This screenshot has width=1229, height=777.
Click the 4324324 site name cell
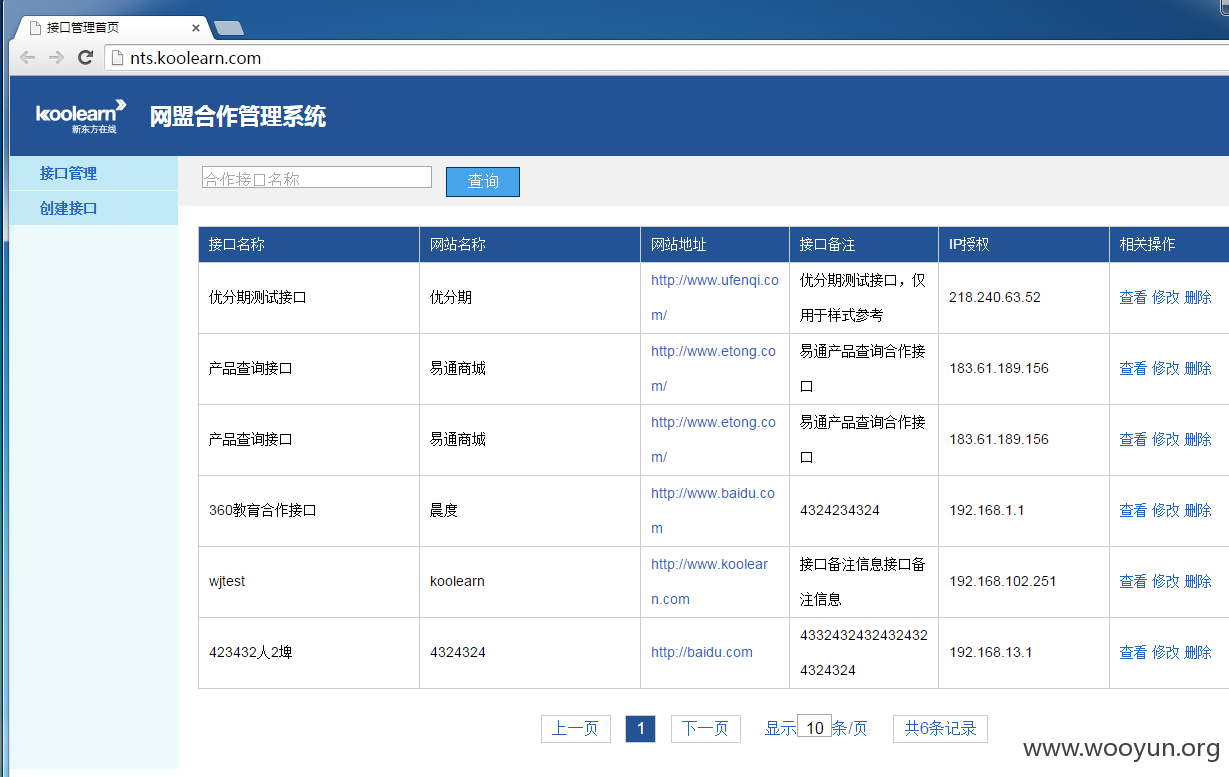(530, 652)
